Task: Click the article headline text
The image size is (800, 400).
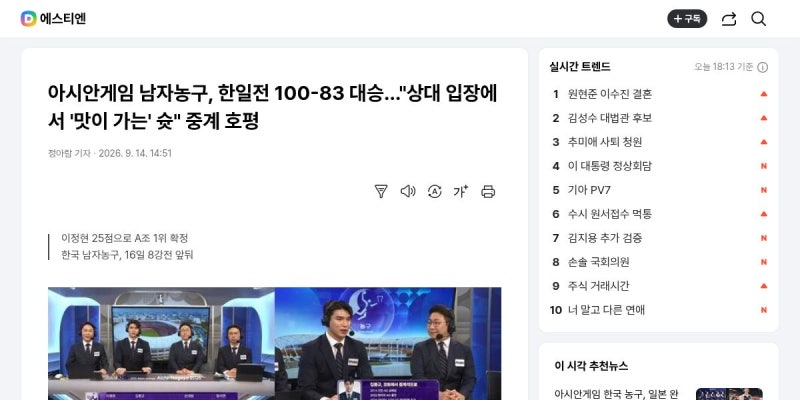Action: [x=272, y=107]
